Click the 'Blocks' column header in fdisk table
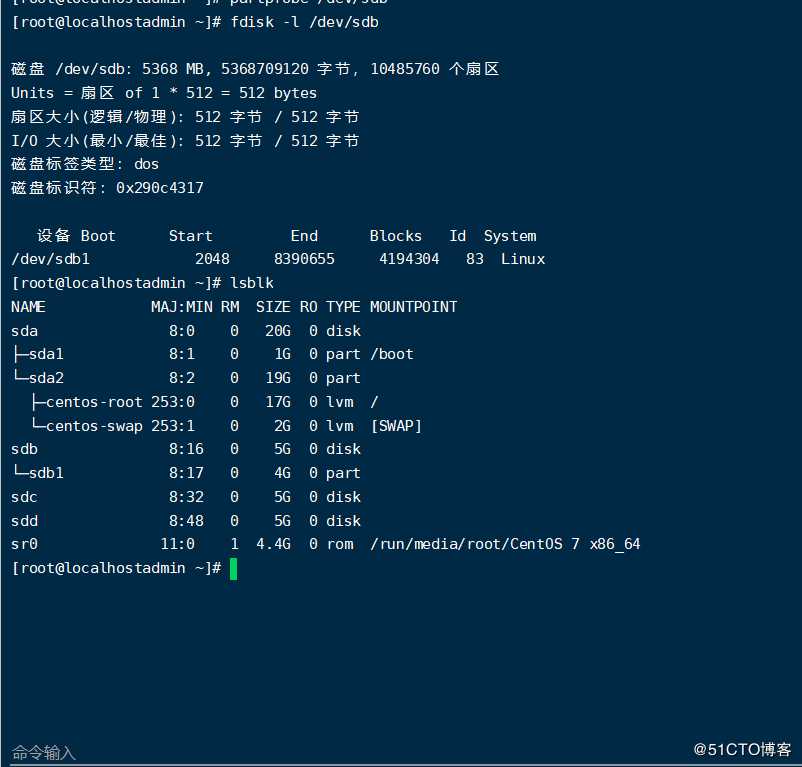 [x=396, y=236]
